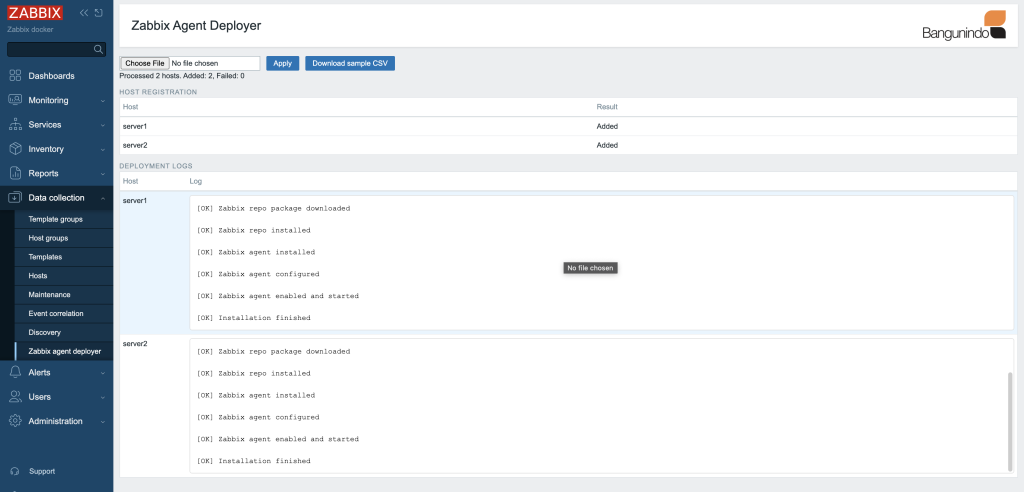Click Choose File to upload CSV
The image size is (1024, 492).
coord(145,63)
